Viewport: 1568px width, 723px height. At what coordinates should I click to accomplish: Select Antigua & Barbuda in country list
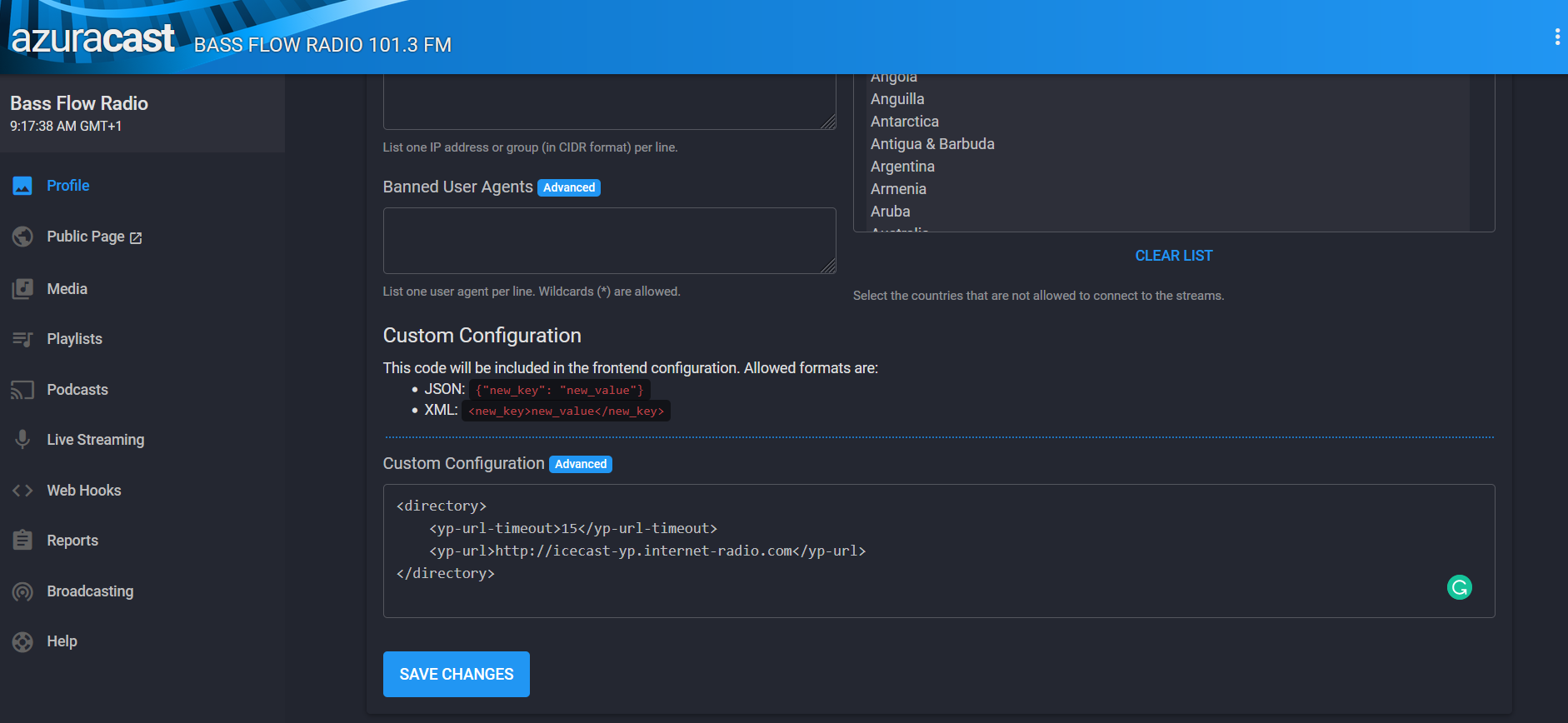[x=932, y=144]
